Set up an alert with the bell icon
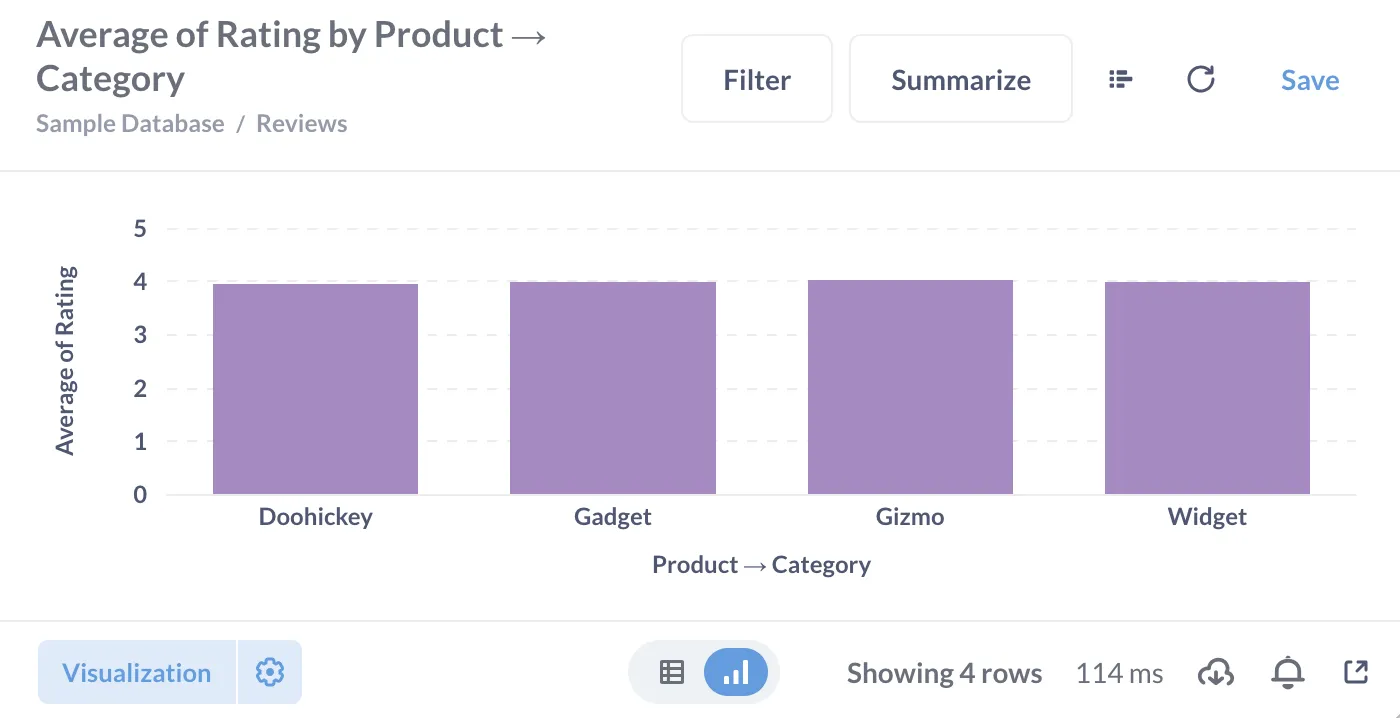The image size is (1400, 718). [1287, 672]
